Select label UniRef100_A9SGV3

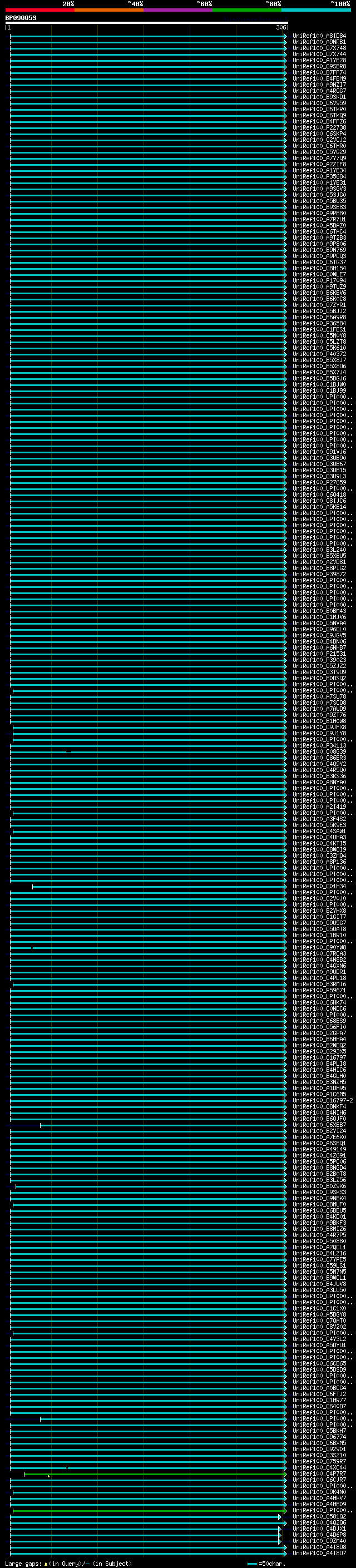[319, 189]
